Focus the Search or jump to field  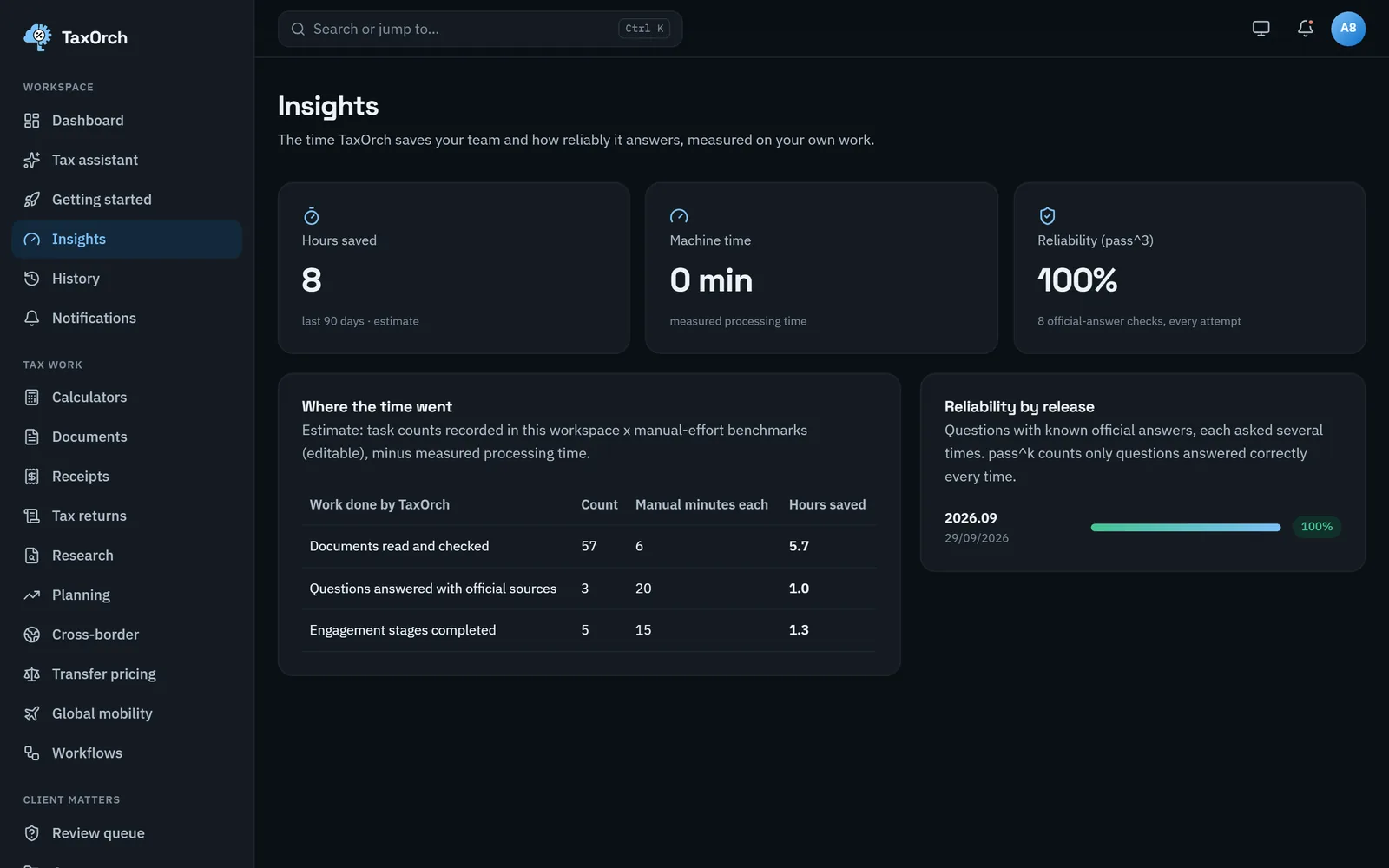tap(480, 29)
